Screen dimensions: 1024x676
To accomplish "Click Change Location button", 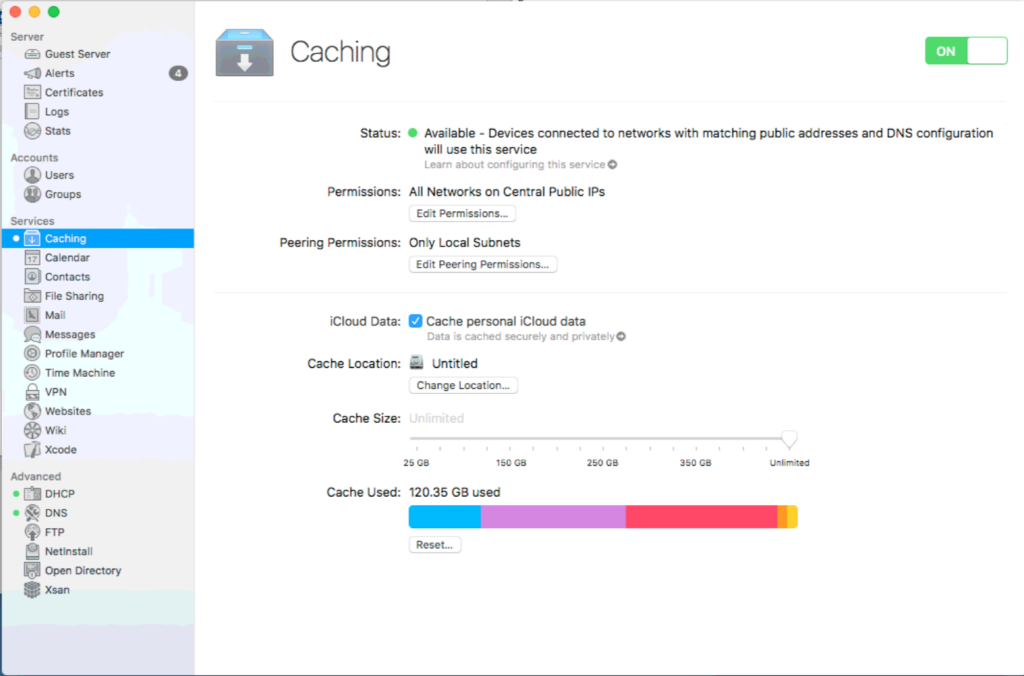I will (463, 385).
